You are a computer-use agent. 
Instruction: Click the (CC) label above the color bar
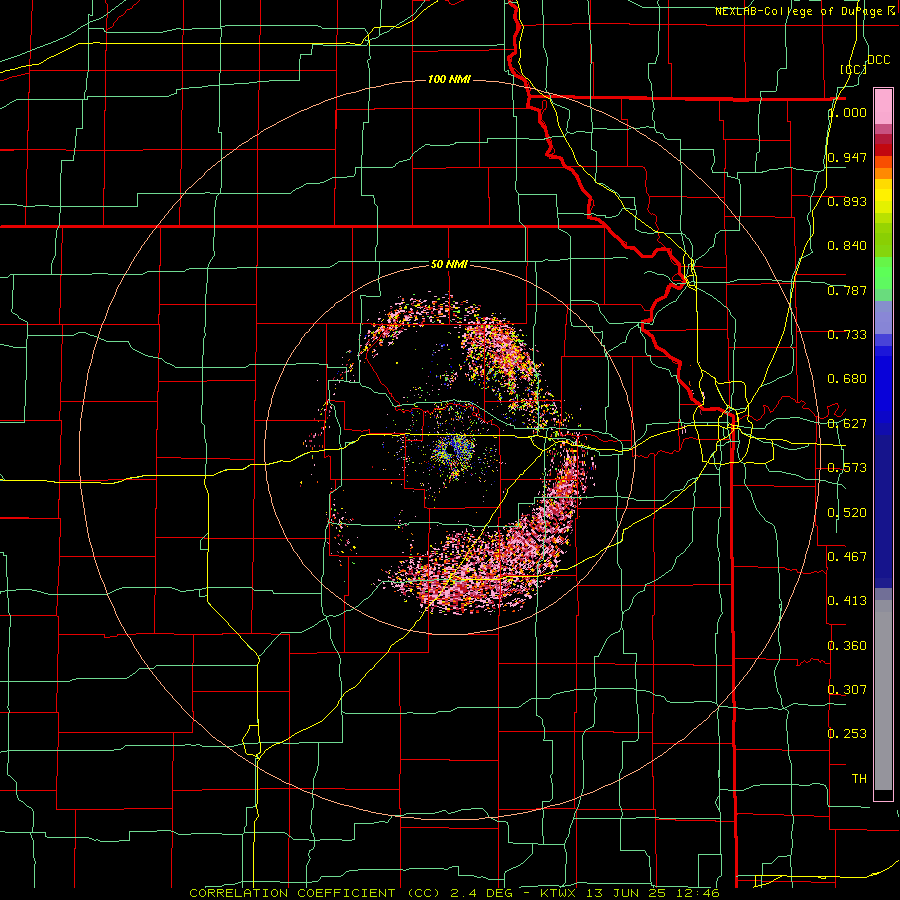tap(854, 69)
